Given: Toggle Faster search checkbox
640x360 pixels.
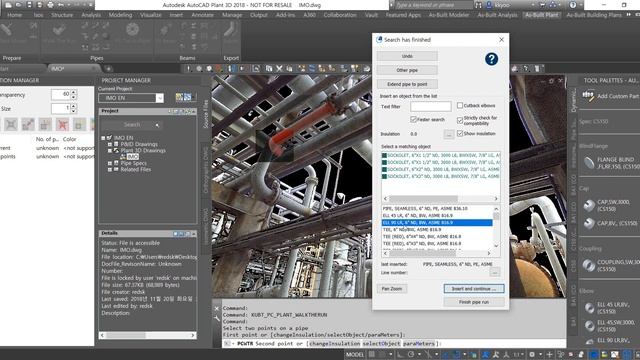Looking at the screenshot, I should pos(413,119).
